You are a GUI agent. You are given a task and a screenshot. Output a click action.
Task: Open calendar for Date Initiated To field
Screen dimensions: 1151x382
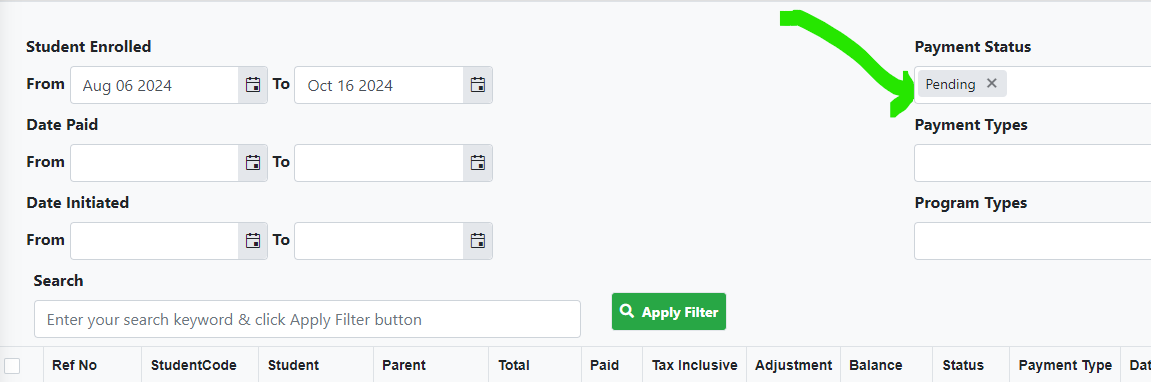(478, 241)
